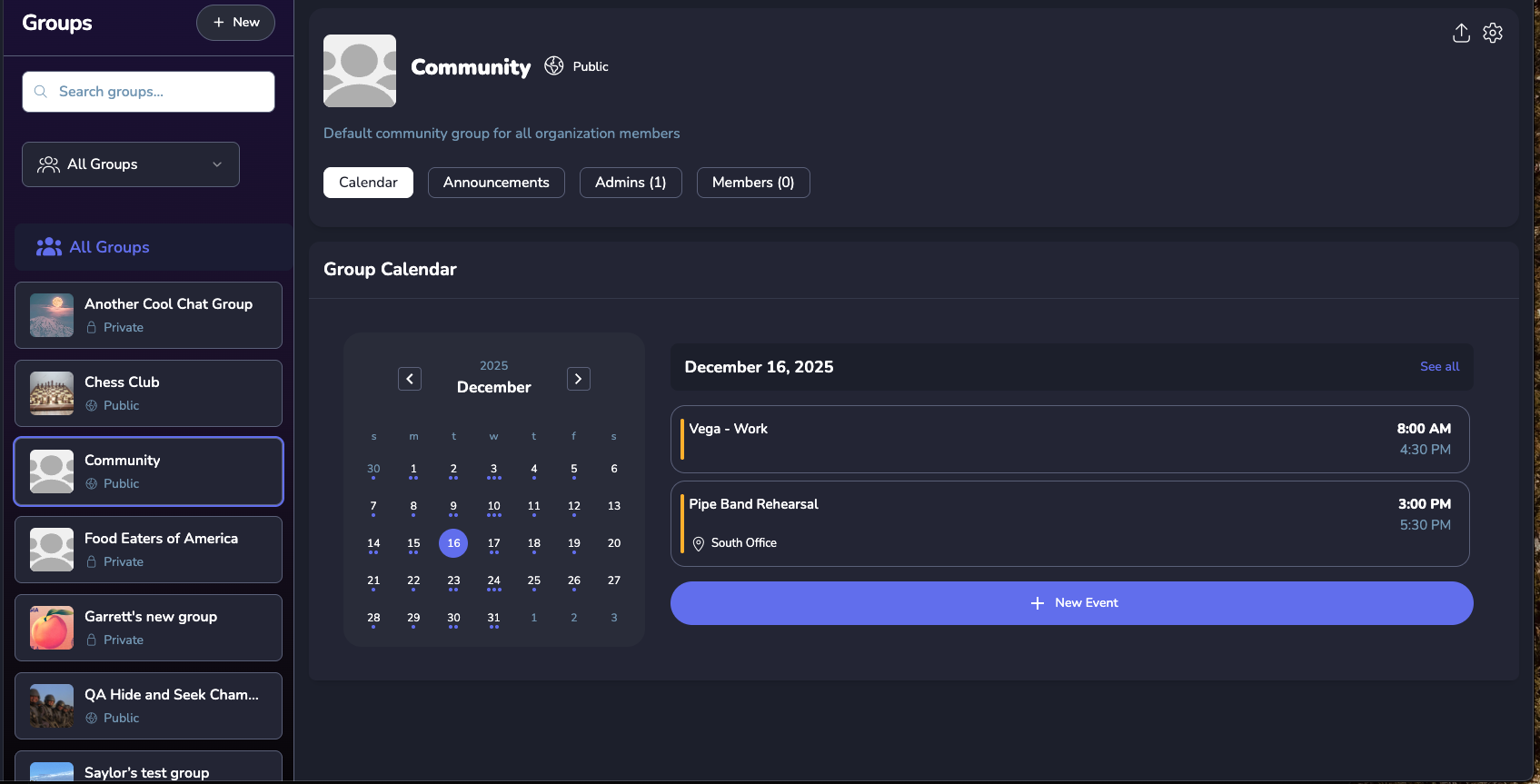This screenshot has width=1540, height=784.
Task: Click the lock icon under Food Eaters of America
Action: pos(91,562)
